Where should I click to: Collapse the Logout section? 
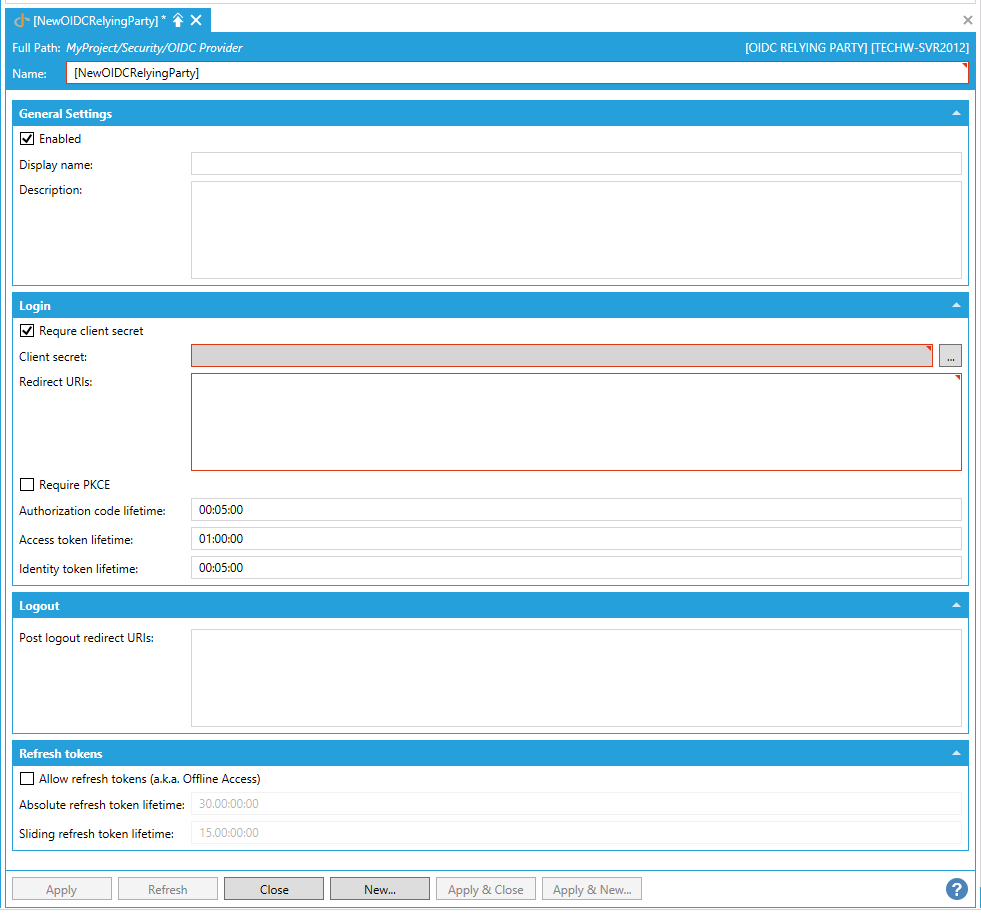[x=956, y=606]
